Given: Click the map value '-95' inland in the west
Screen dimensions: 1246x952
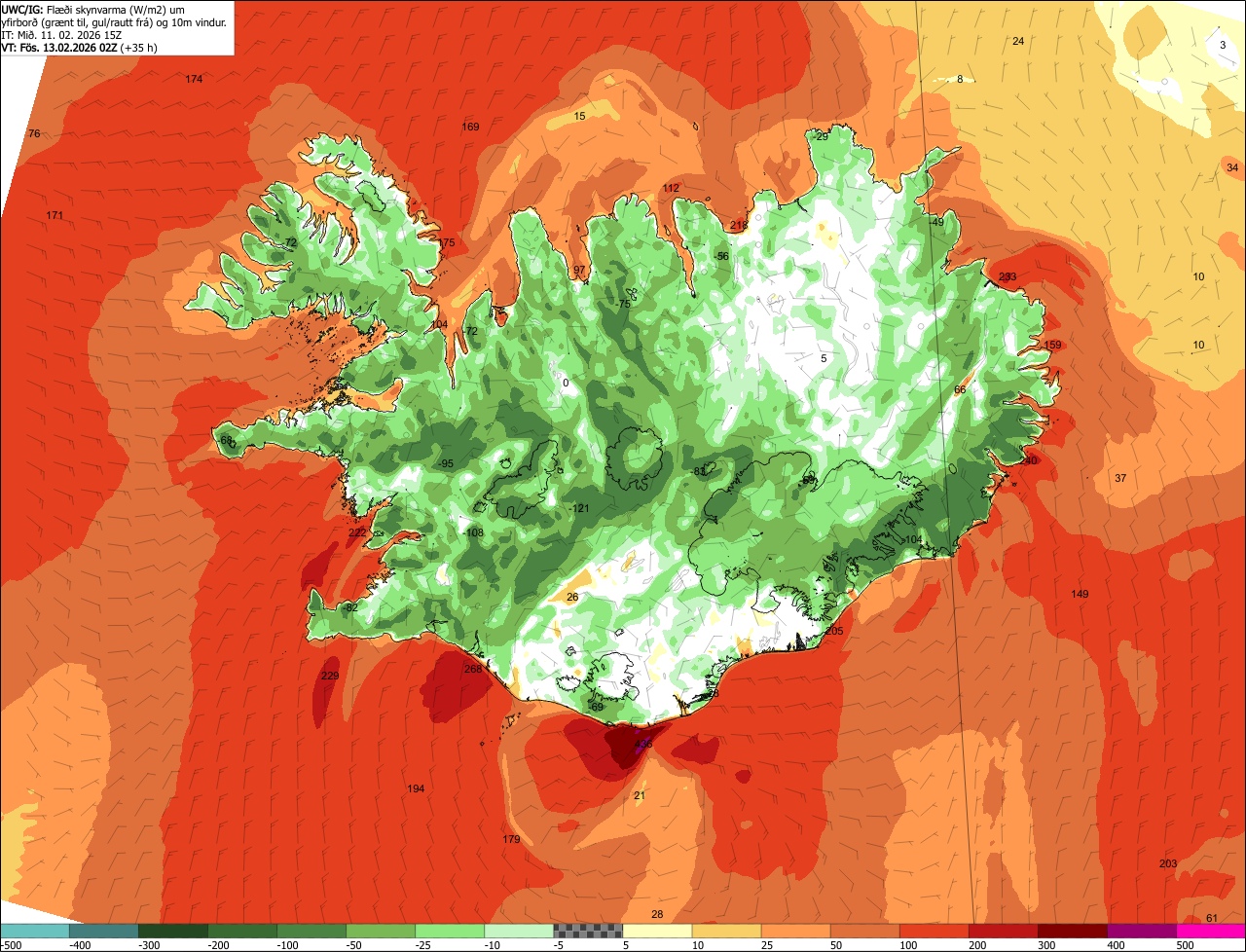Looking at the screenshot, I should [445, 463].
